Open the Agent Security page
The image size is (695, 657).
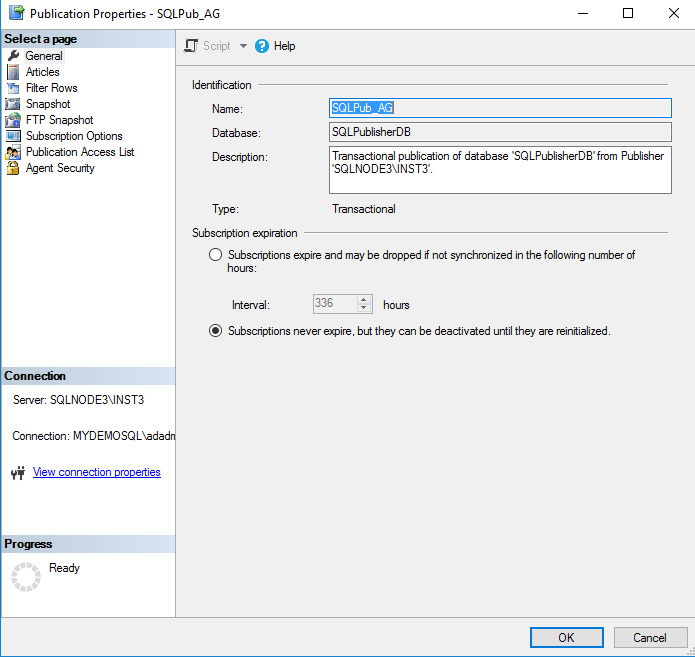60,168
